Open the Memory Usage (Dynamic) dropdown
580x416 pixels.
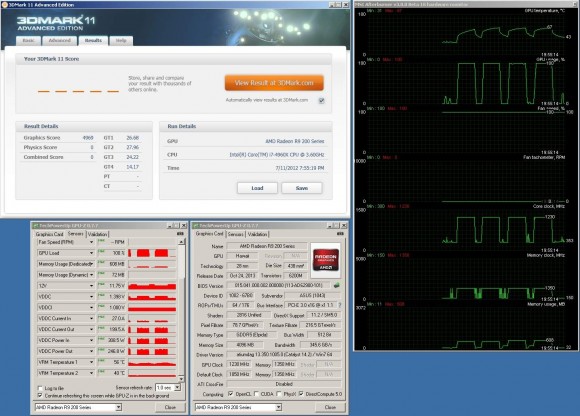point(91,275)
